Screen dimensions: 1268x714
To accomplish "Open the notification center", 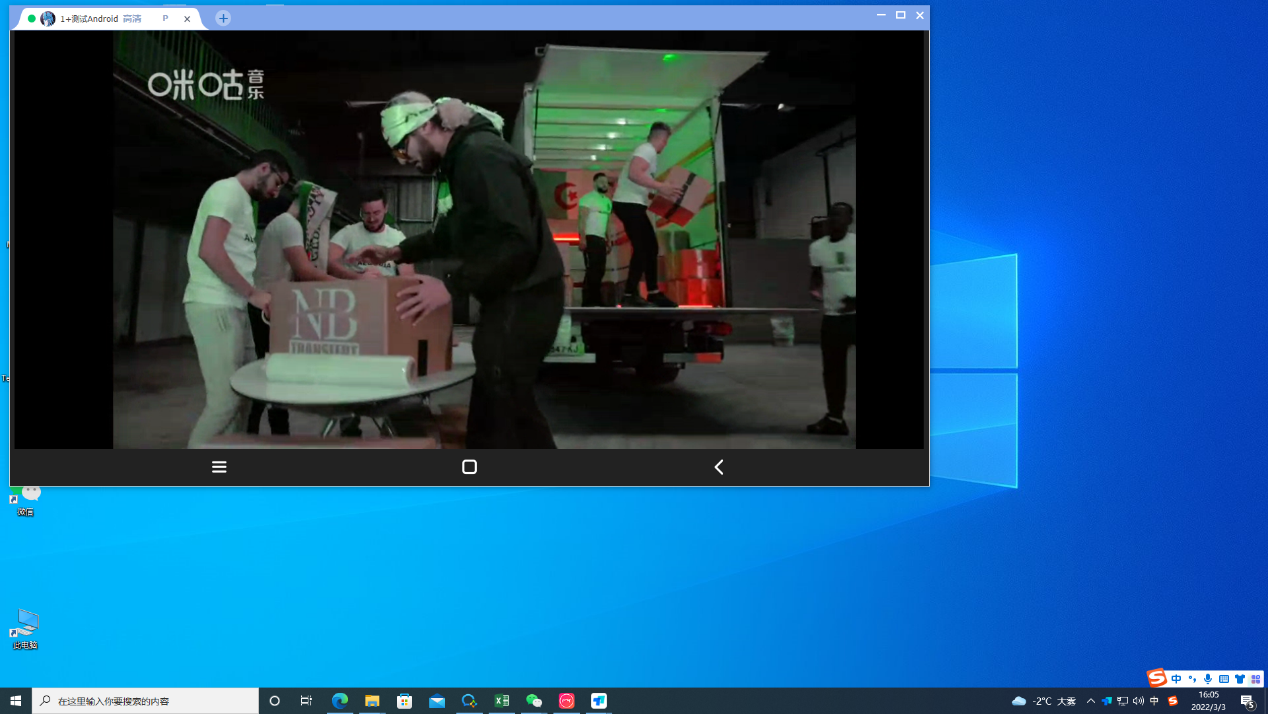I will [1248, 701].
